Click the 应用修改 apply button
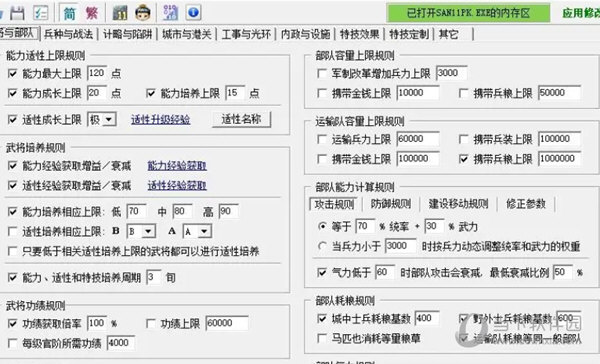 [581, 13]
